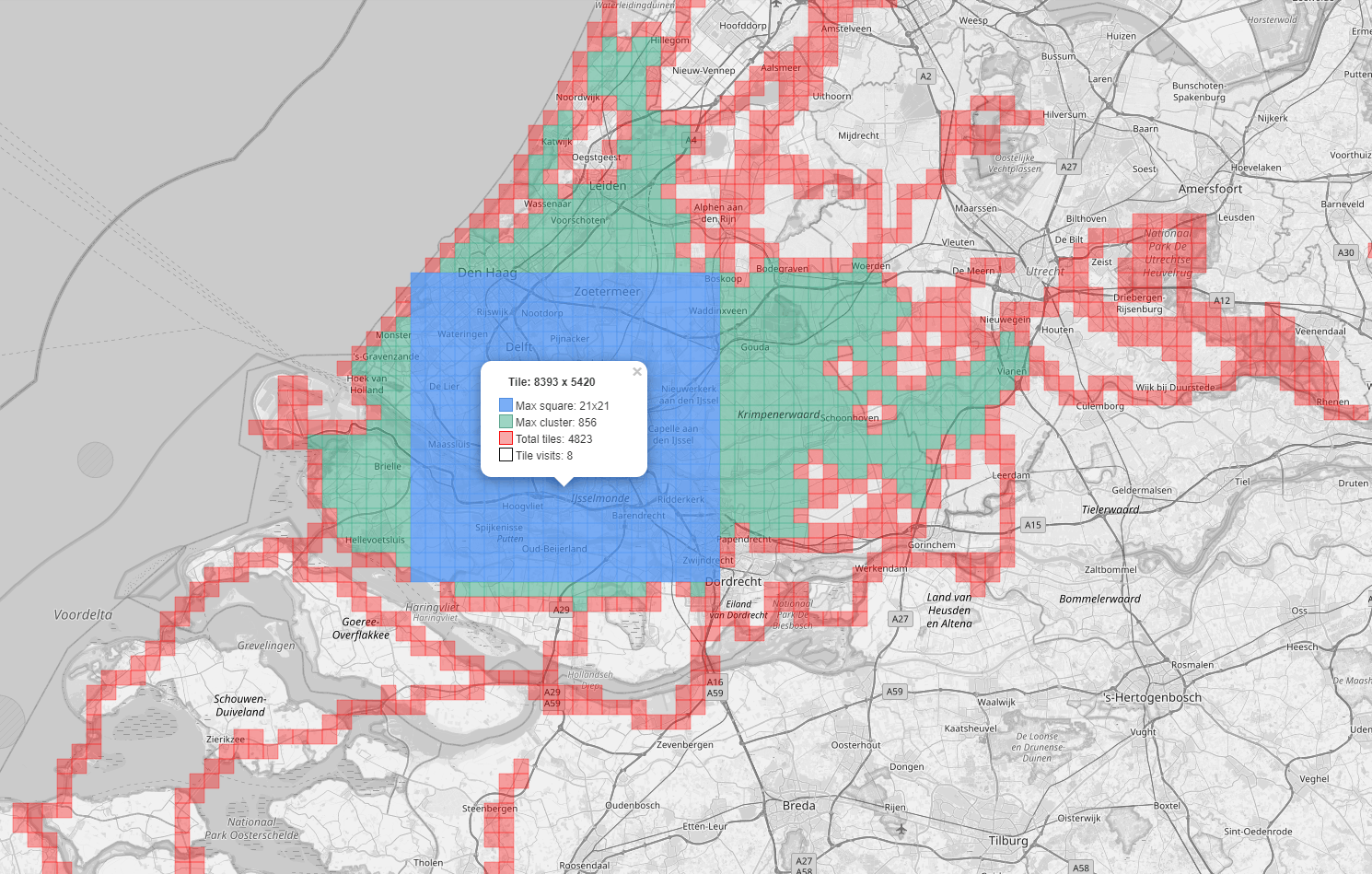This screenshot has height=874, width=1372.
Task: Click the Breda city label
Action: coord(799,806)
